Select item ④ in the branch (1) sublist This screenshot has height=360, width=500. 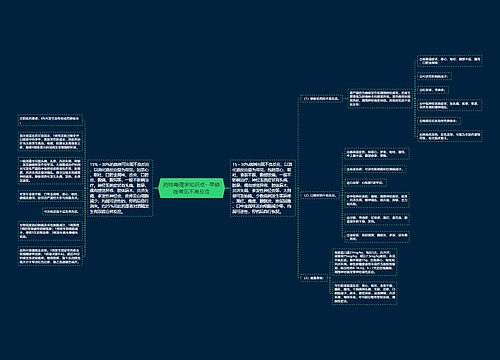(450, 105)
